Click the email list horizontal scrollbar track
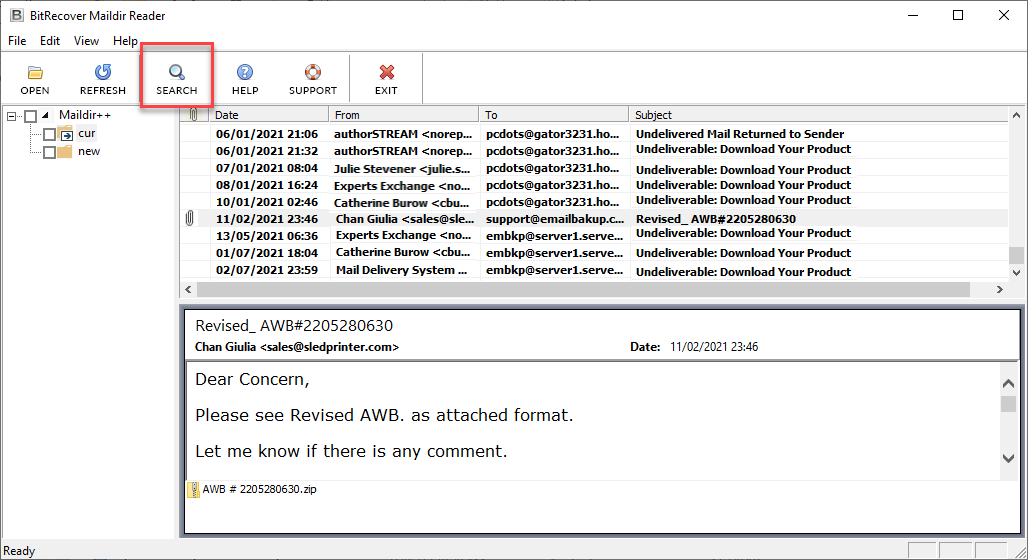1028x560 pixels. tap(583, 289)
